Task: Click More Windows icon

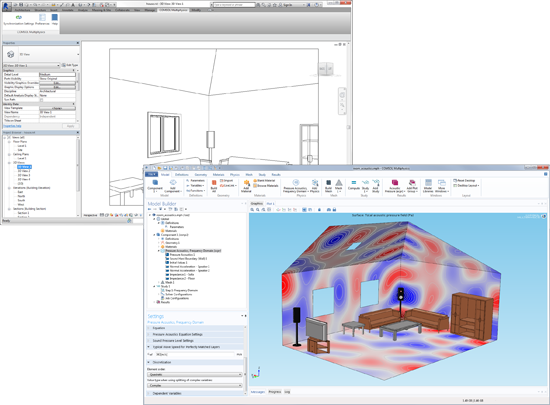Action: coord(442,183)
